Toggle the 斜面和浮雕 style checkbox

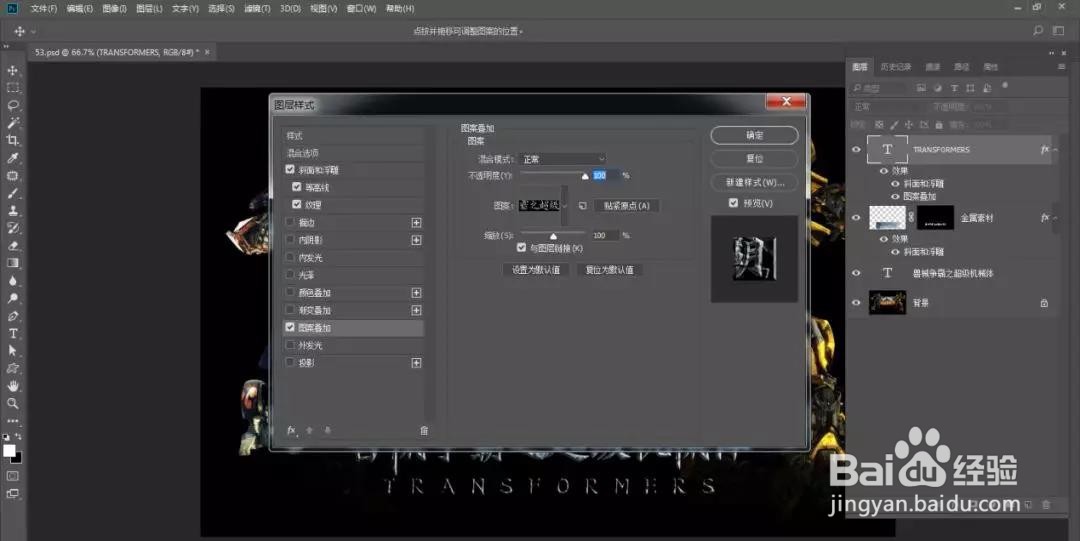coord(290,170)
